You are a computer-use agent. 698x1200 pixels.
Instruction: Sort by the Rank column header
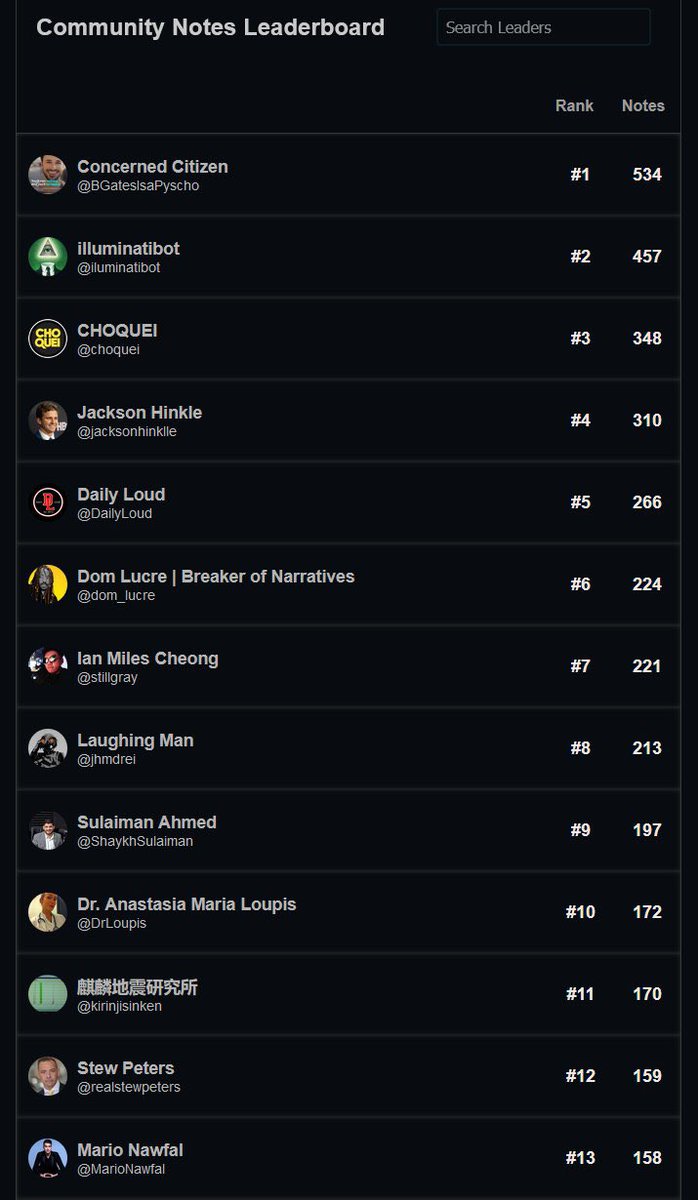[574, 105]
